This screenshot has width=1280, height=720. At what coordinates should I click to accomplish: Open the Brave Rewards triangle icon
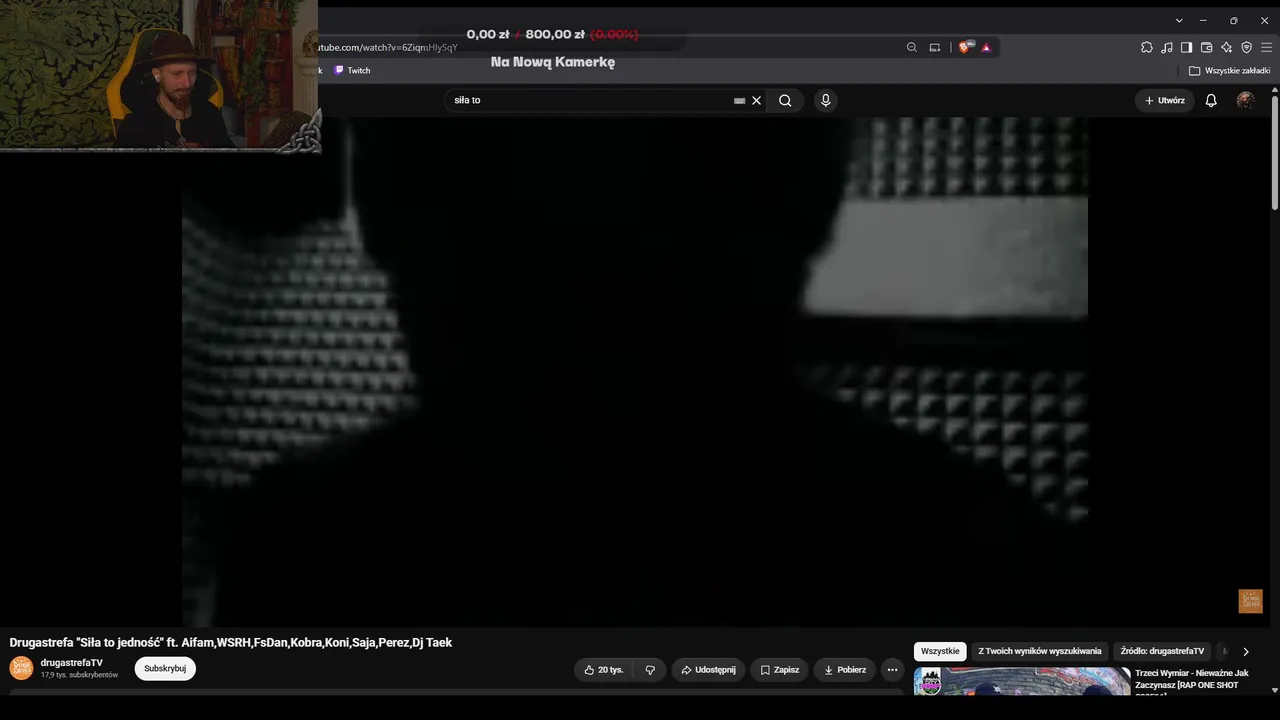click(986, 47)
